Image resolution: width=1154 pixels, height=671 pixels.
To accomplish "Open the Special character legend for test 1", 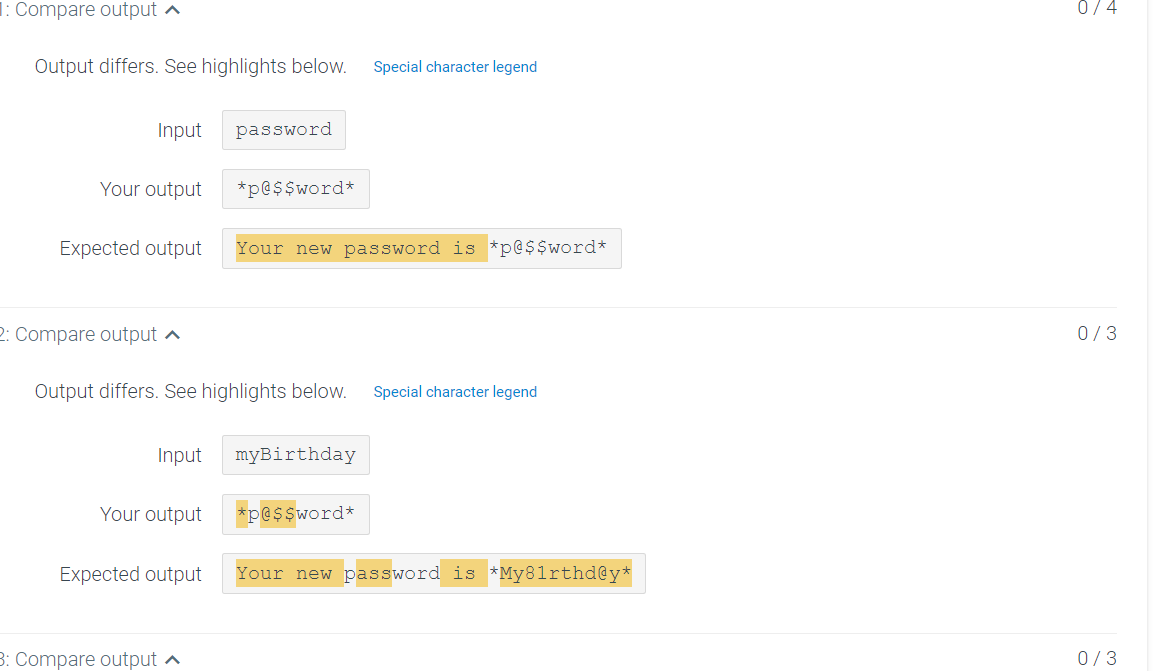I will point(455,66).
